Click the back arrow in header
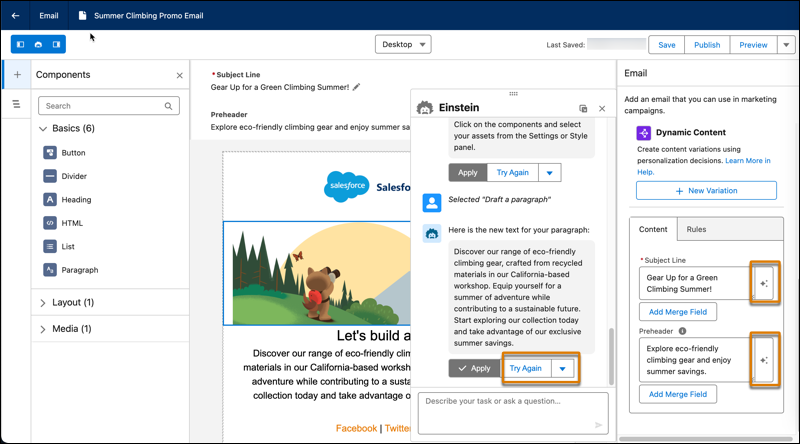Screen dimensions: 800x444 [x=15, y=16]
